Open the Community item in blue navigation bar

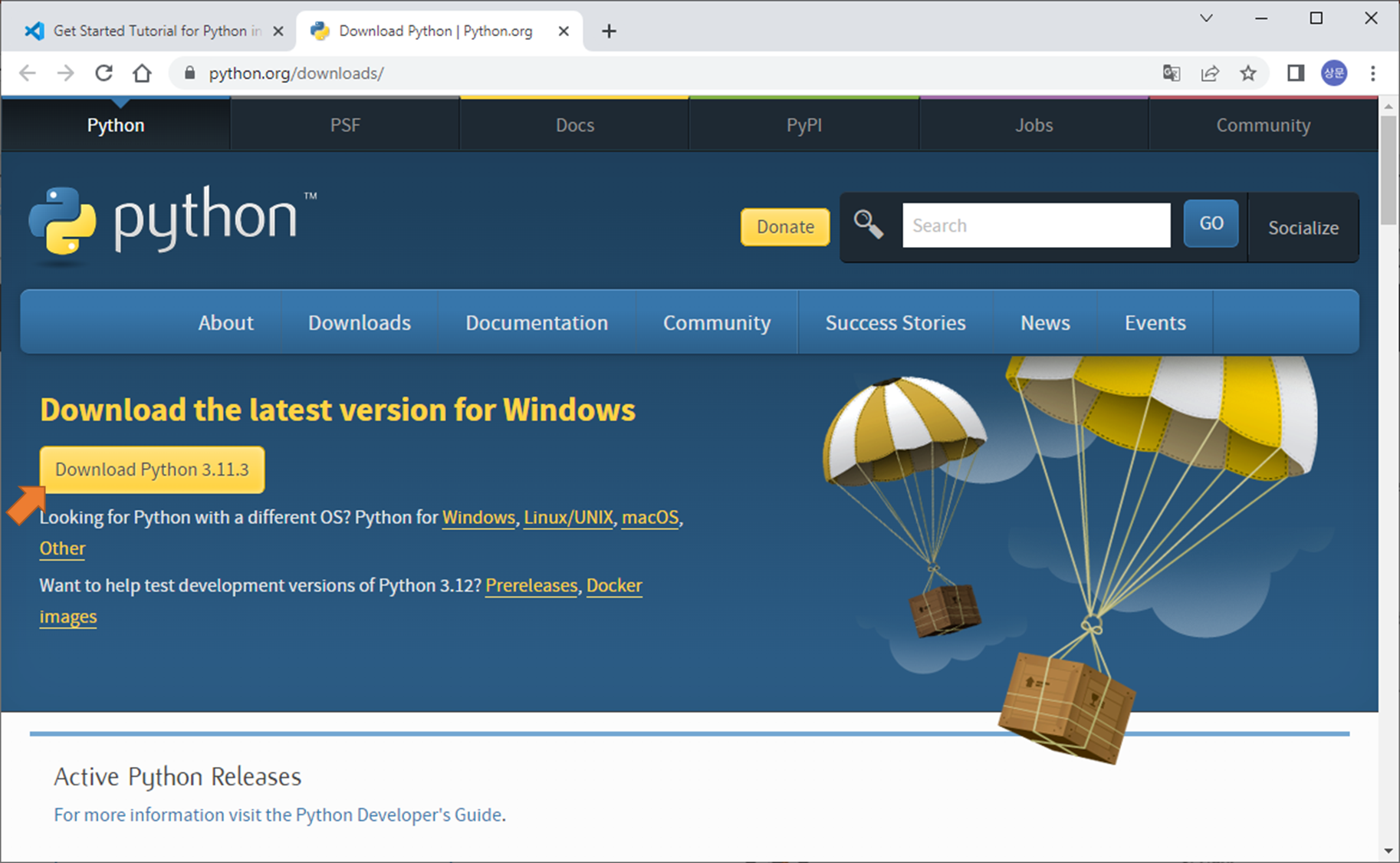(x=717, y=323)
